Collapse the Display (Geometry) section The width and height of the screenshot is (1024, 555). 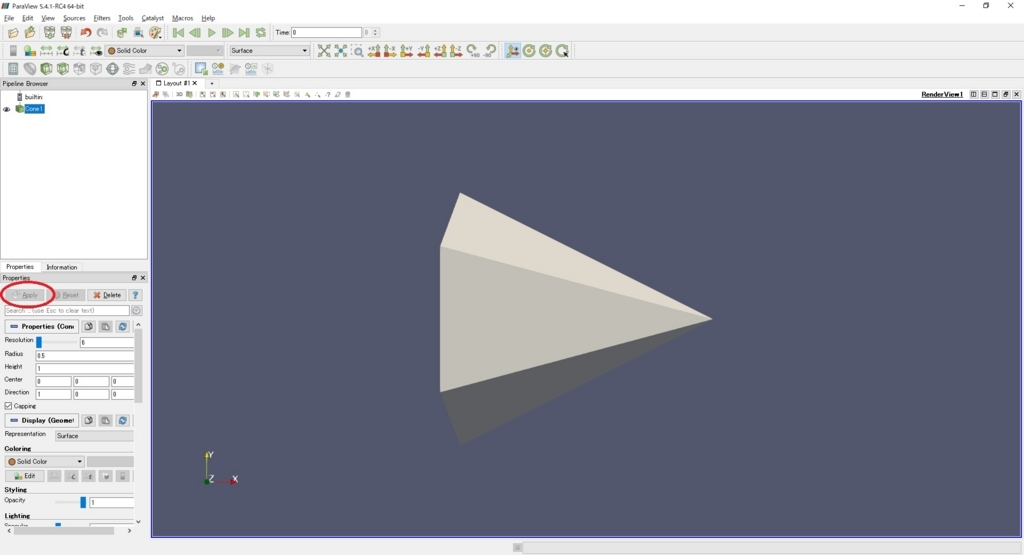[x=41, y=420]
